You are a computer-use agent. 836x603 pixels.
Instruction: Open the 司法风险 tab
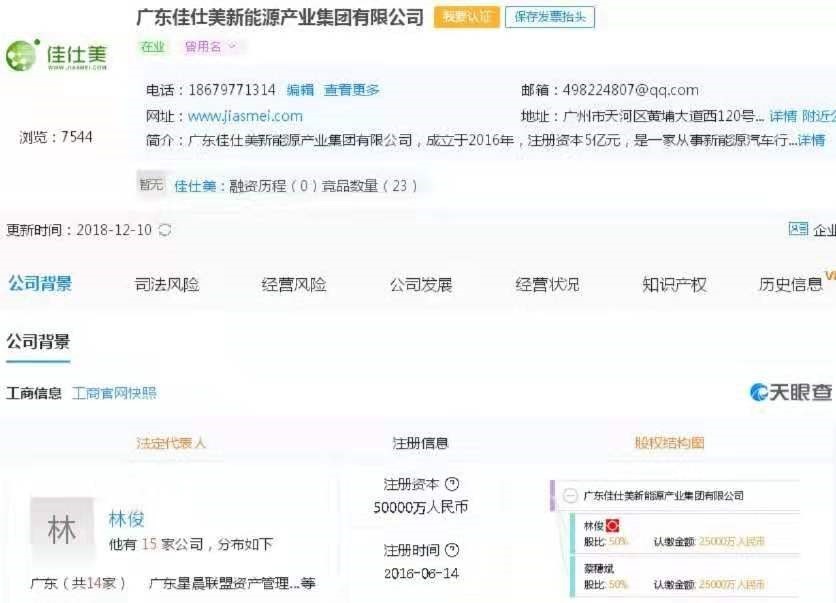[x=167, y=285]
